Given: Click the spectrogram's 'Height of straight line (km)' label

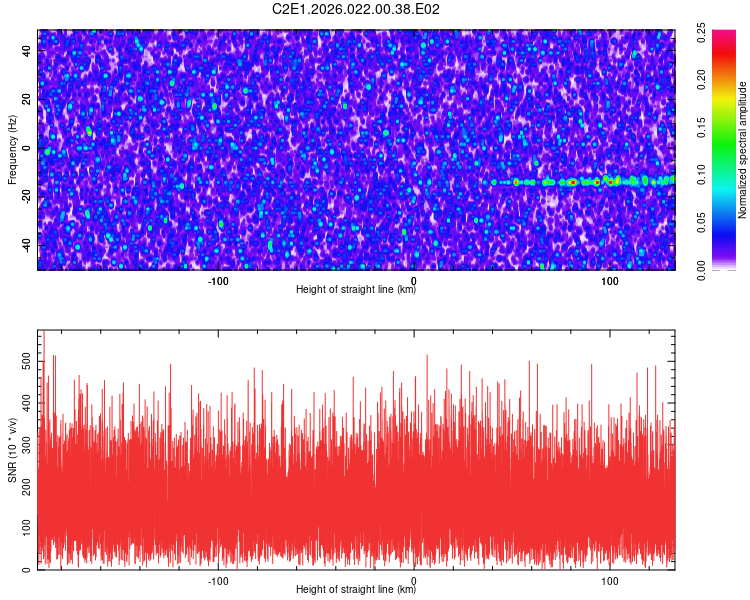Looking at the screenshot, I should tap(356, 289).
